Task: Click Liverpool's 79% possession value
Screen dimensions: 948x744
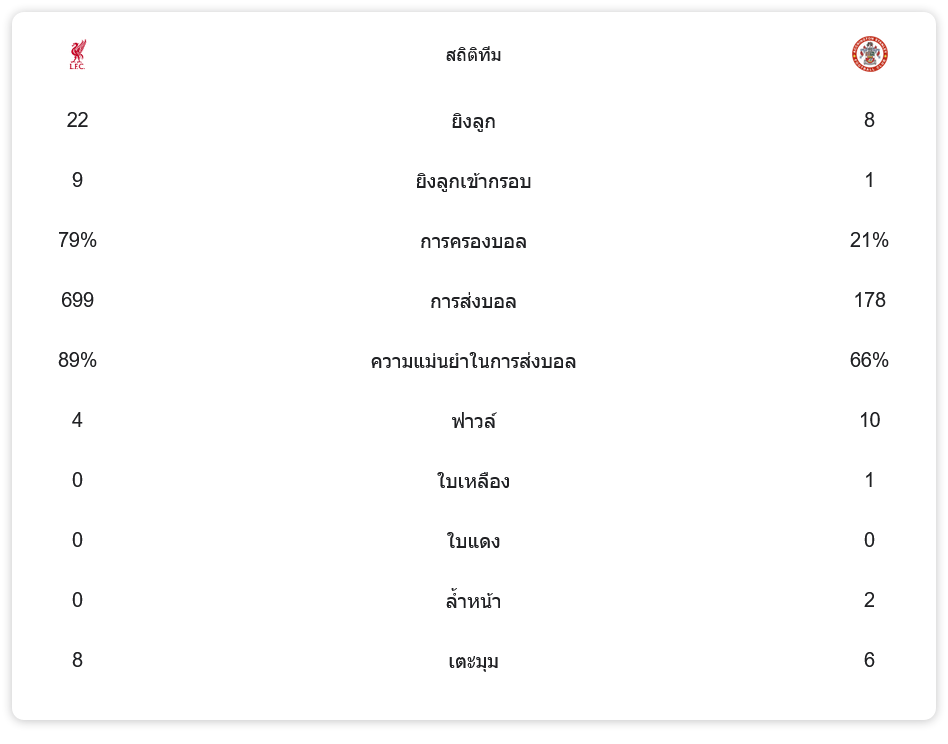Action: (x=77, y=240)
